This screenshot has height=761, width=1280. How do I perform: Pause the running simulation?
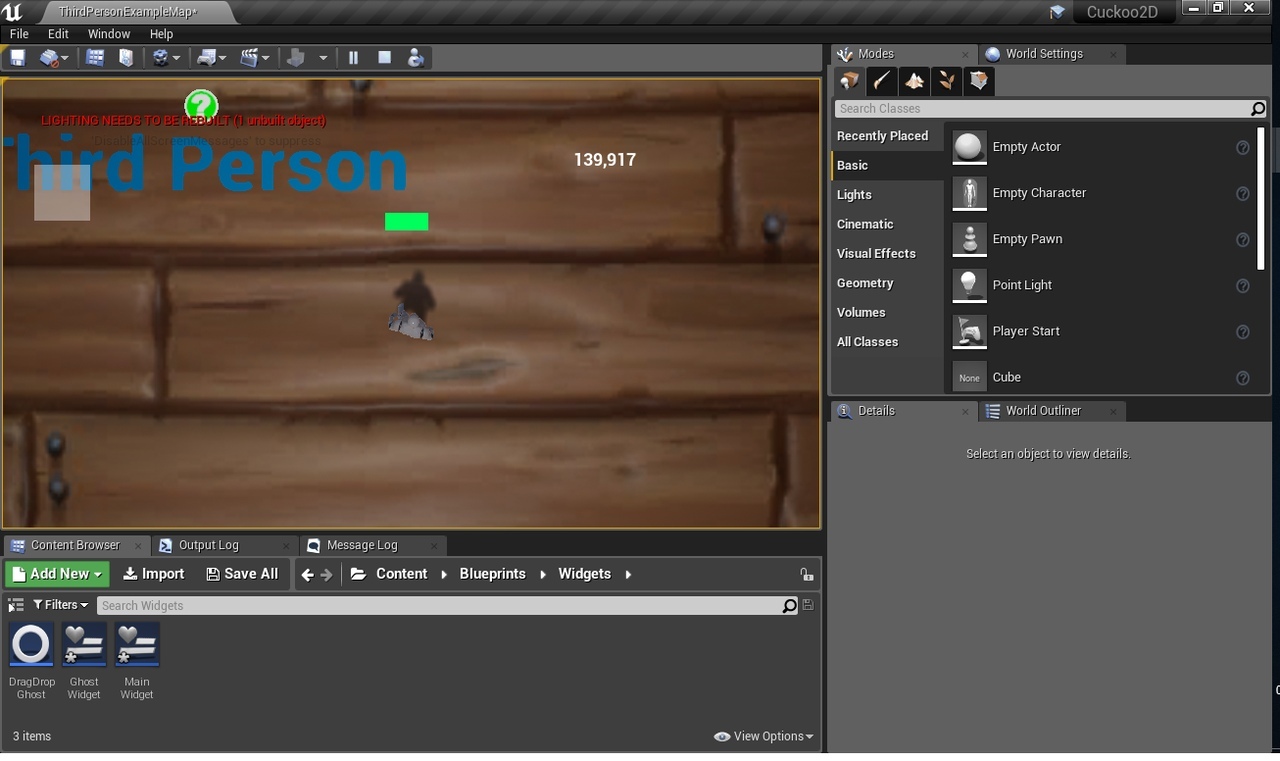point(353,58)
